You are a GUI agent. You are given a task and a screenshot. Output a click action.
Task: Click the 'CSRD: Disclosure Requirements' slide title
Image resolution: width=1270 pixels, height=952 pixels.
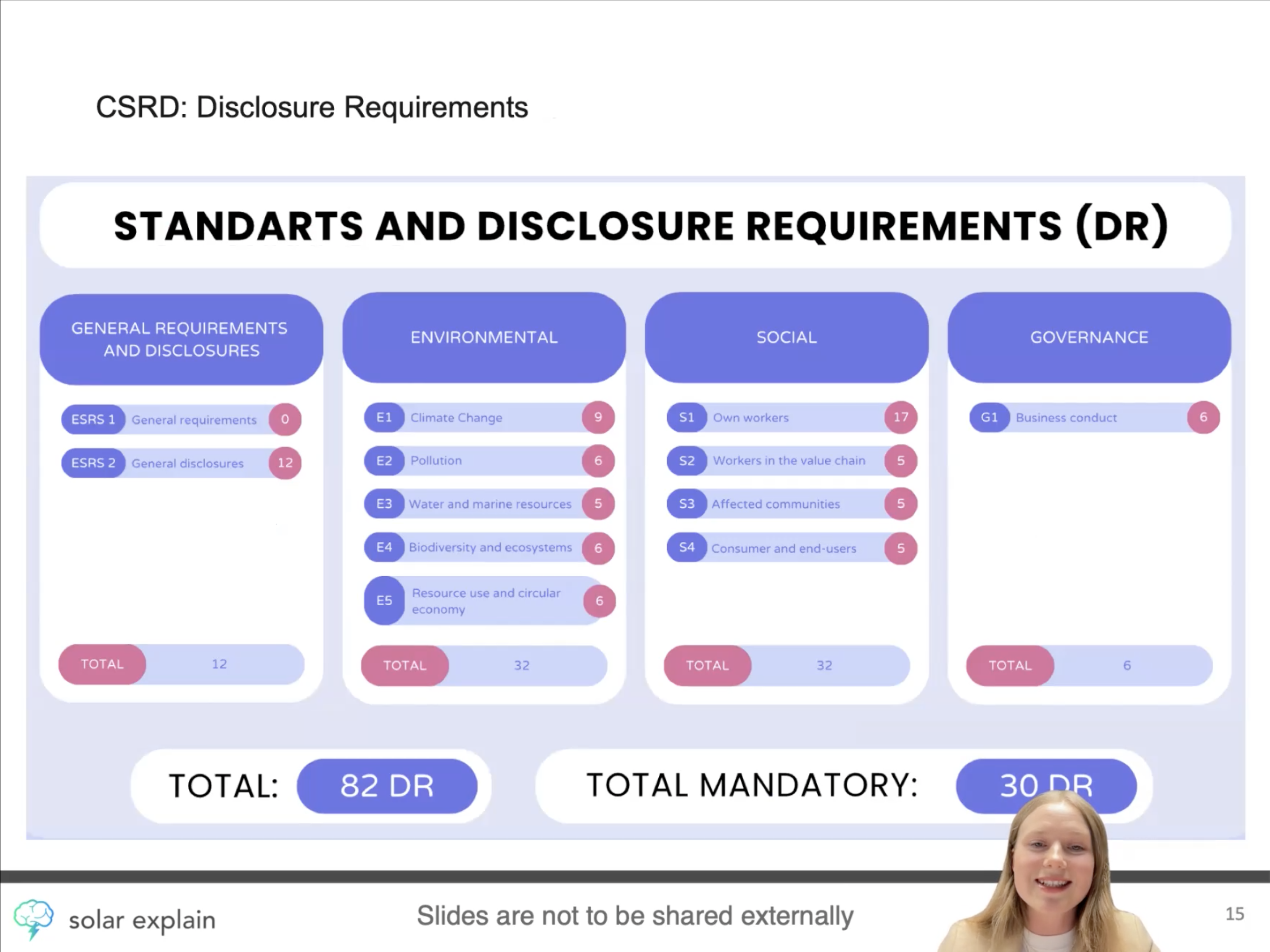click(x=312, y=107)
